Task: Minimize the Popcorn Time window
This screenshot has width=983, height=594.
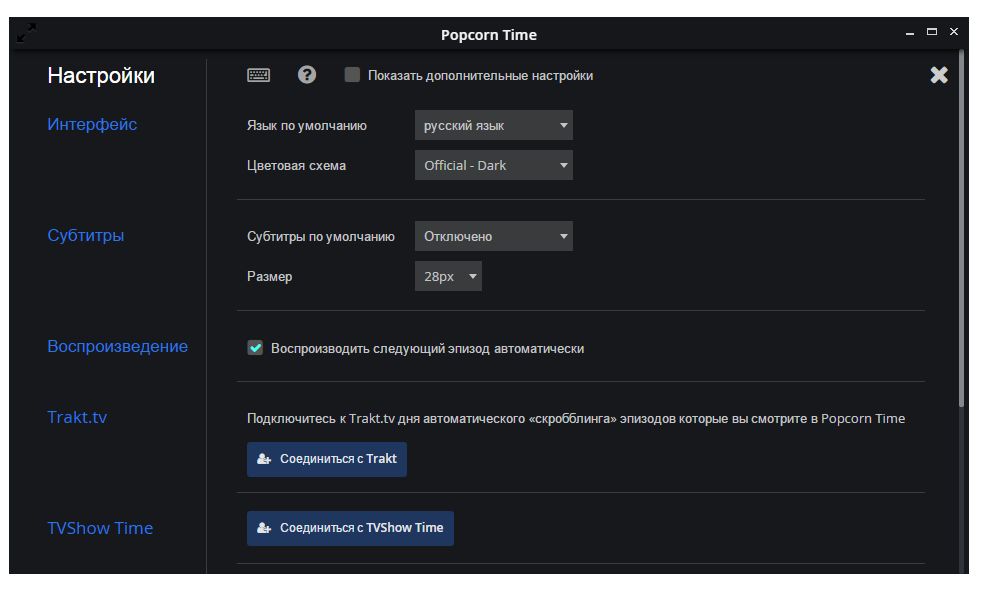Action: coord(910,33)
